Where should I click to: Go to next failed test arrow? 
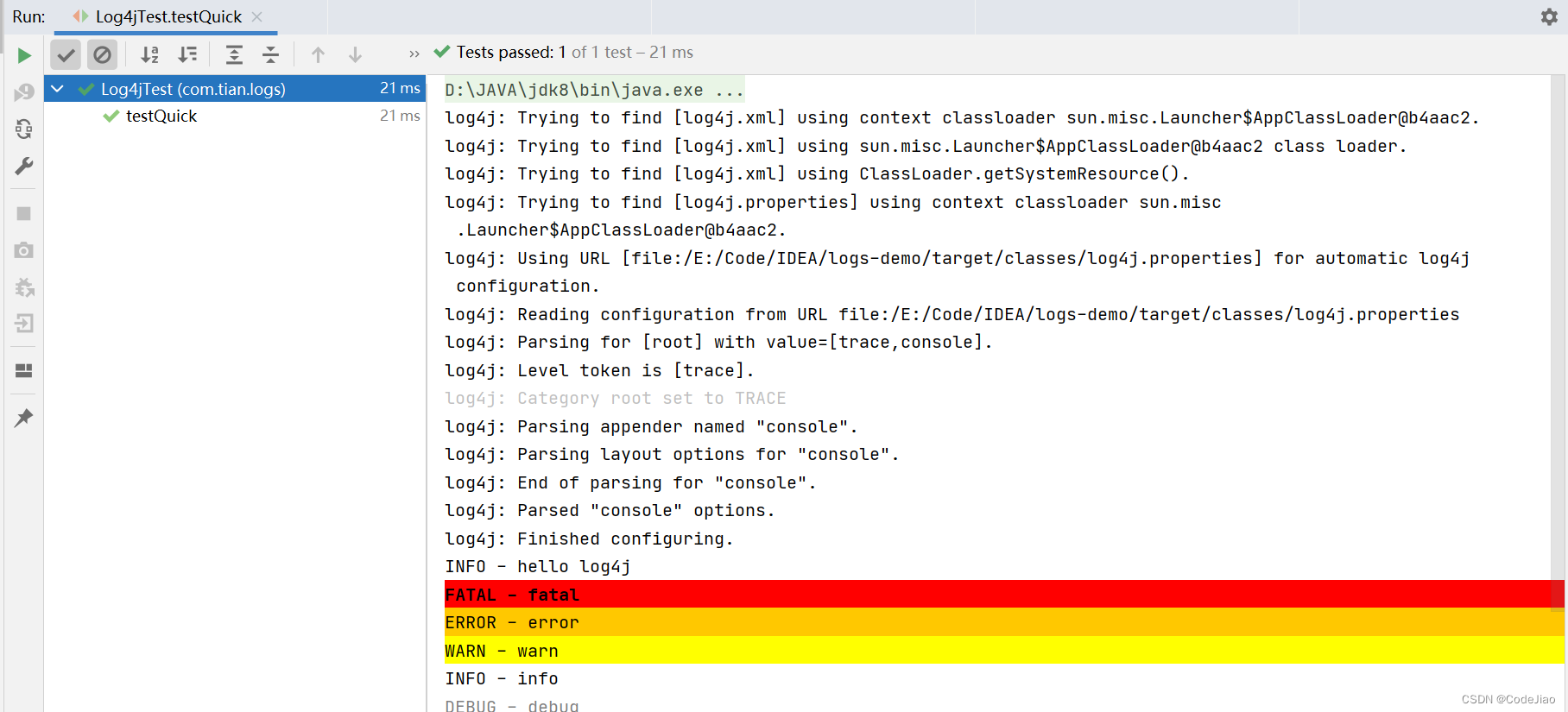point(355,55)
